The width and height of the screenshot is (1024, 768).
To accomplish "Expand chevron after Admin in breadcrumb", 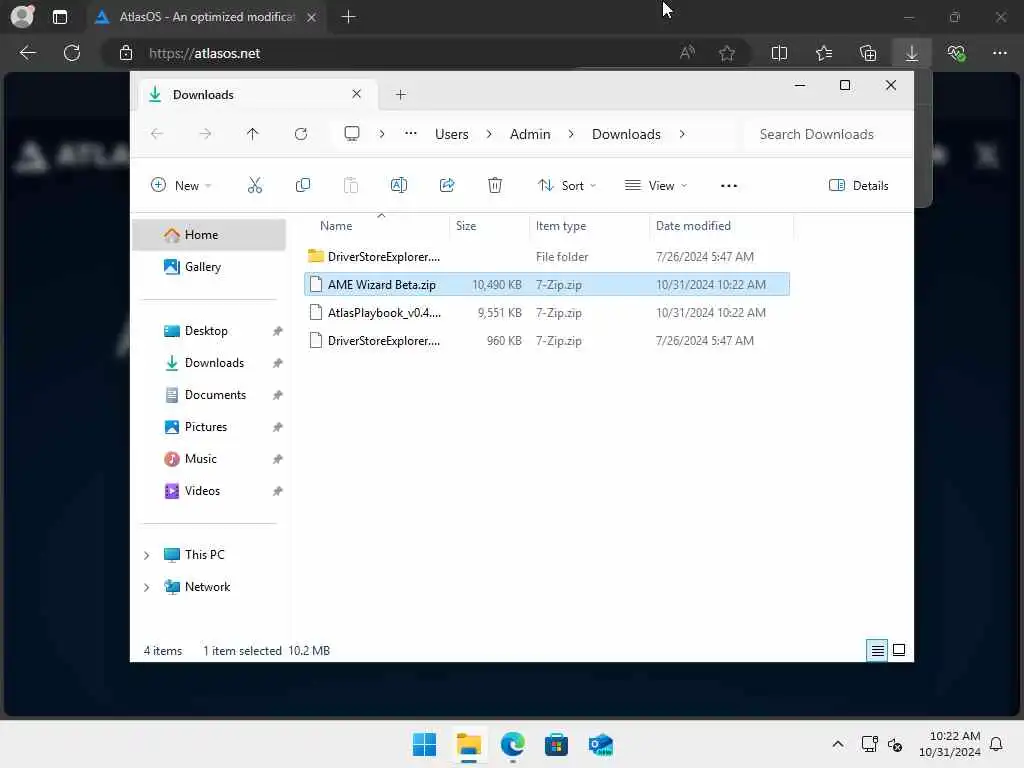I will point(571,134).
